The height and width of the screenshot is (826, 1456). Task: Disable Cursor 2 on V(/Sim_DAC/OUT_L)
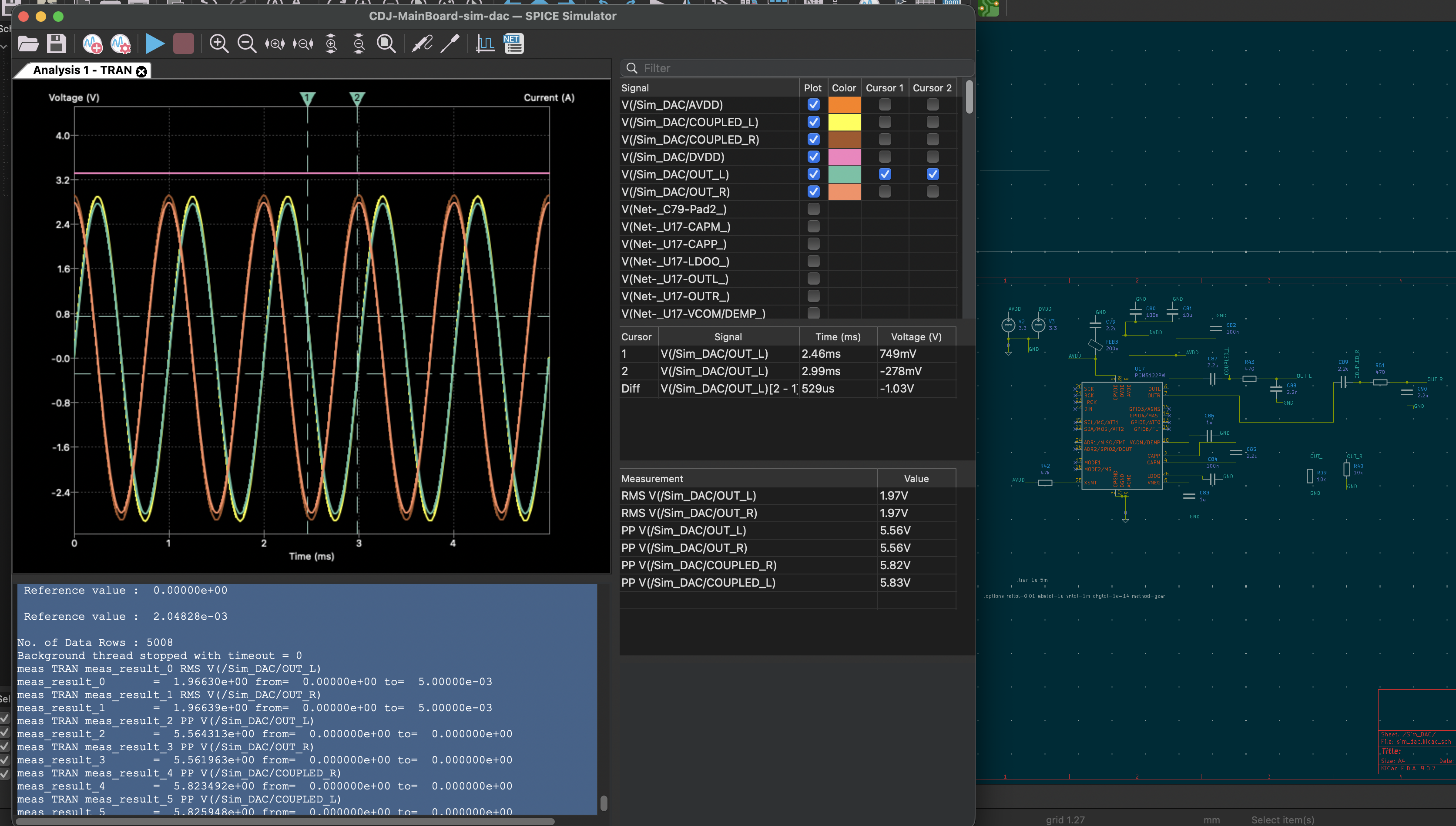[933, 174]
